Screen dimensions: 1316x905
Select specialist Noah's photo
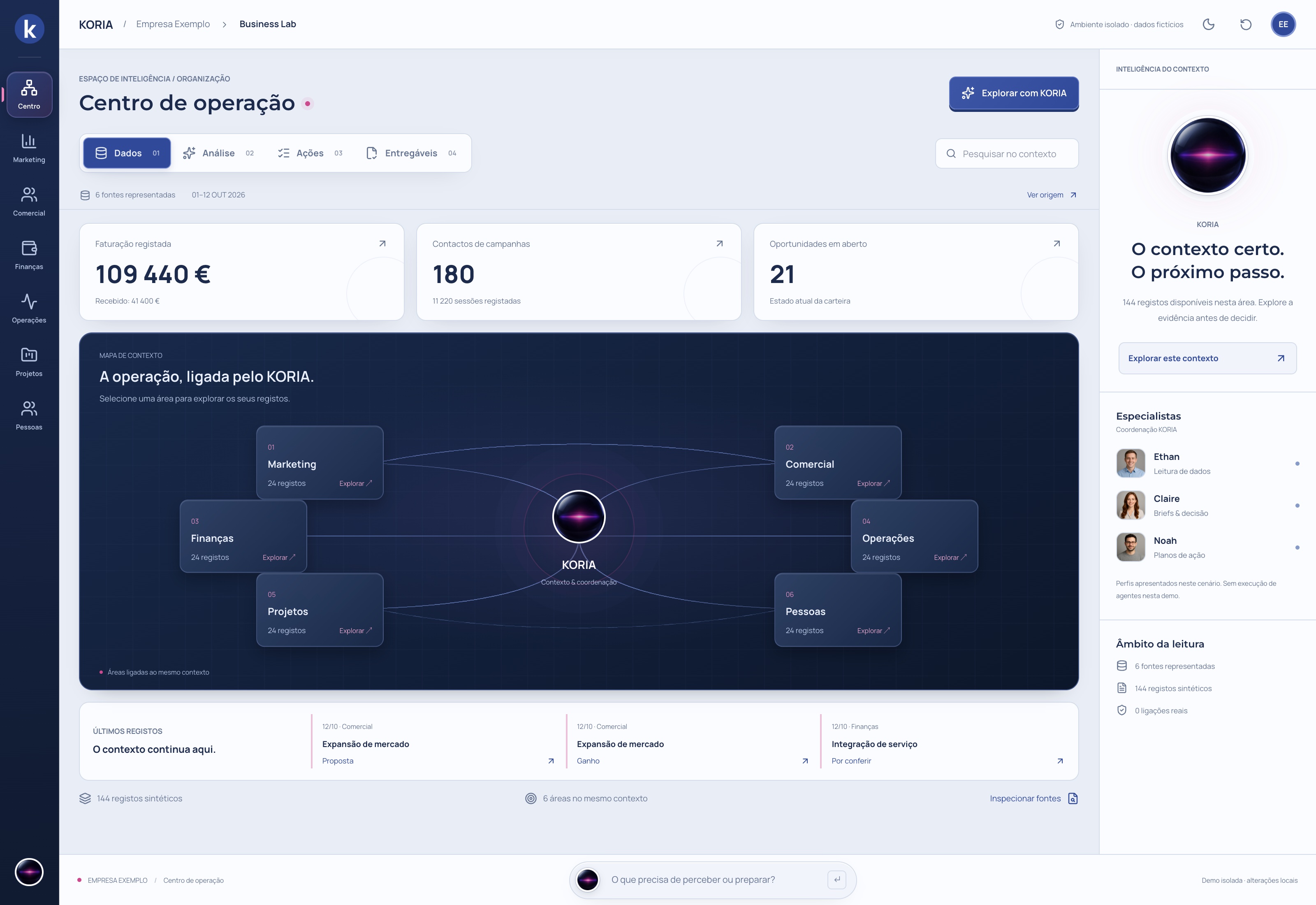(1131, 547)
